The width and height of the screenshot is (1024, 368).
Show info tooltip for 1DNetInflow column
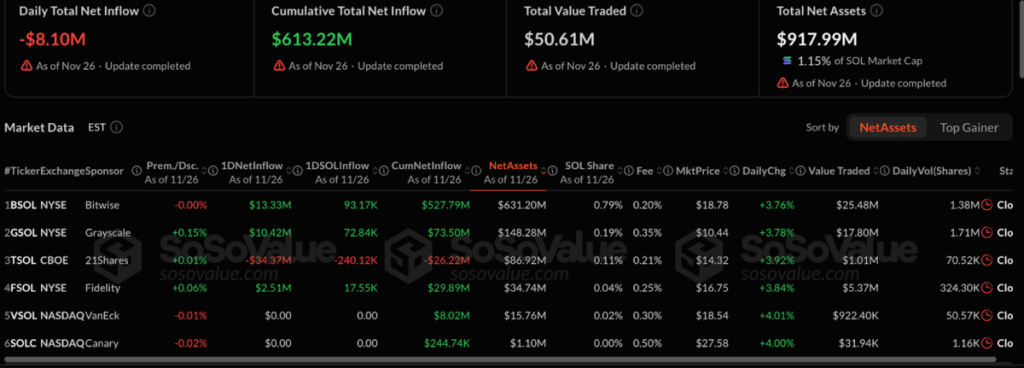click(x=213, y=171)
